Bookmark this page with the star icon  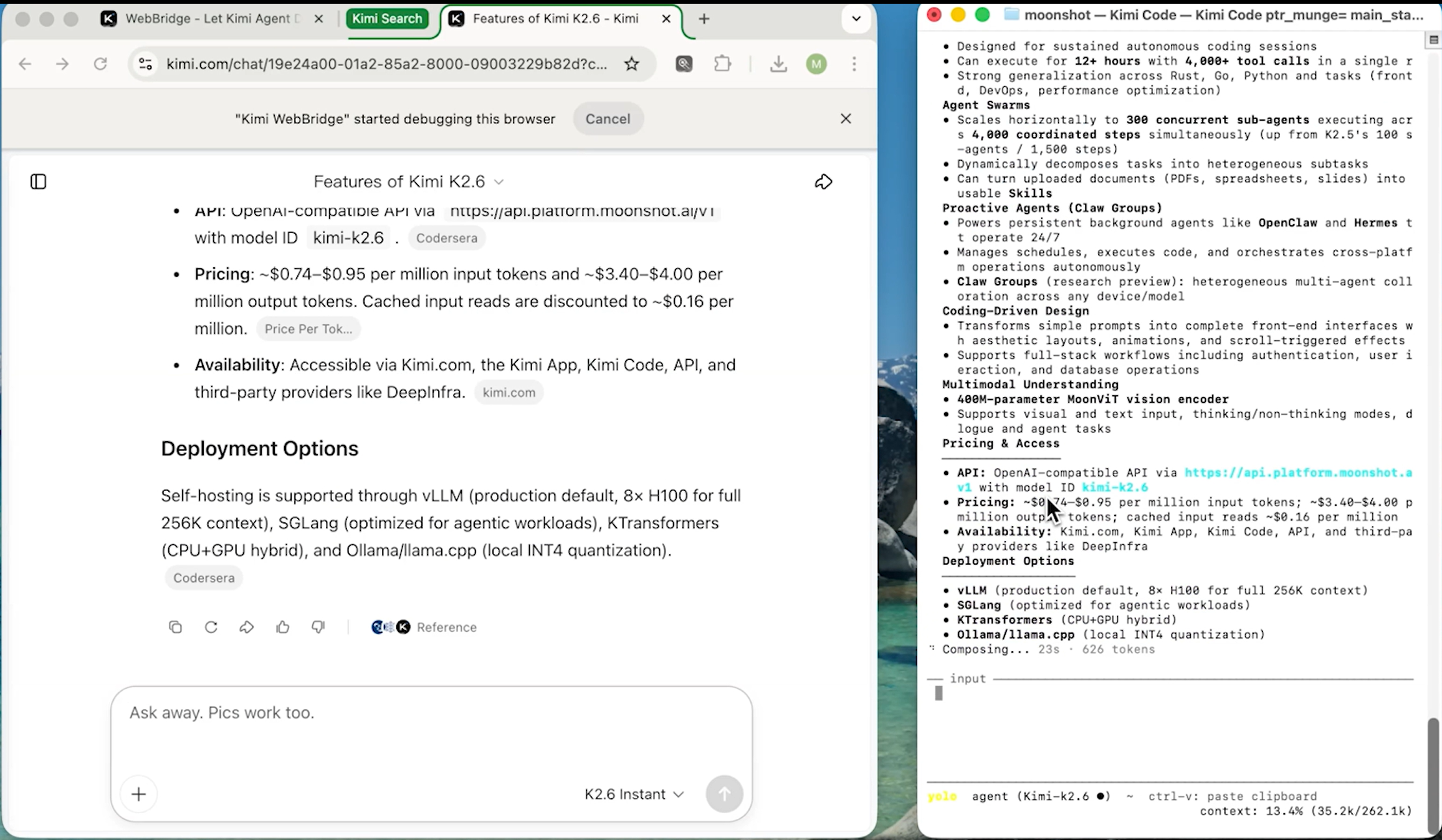click(x=632, y=64)
